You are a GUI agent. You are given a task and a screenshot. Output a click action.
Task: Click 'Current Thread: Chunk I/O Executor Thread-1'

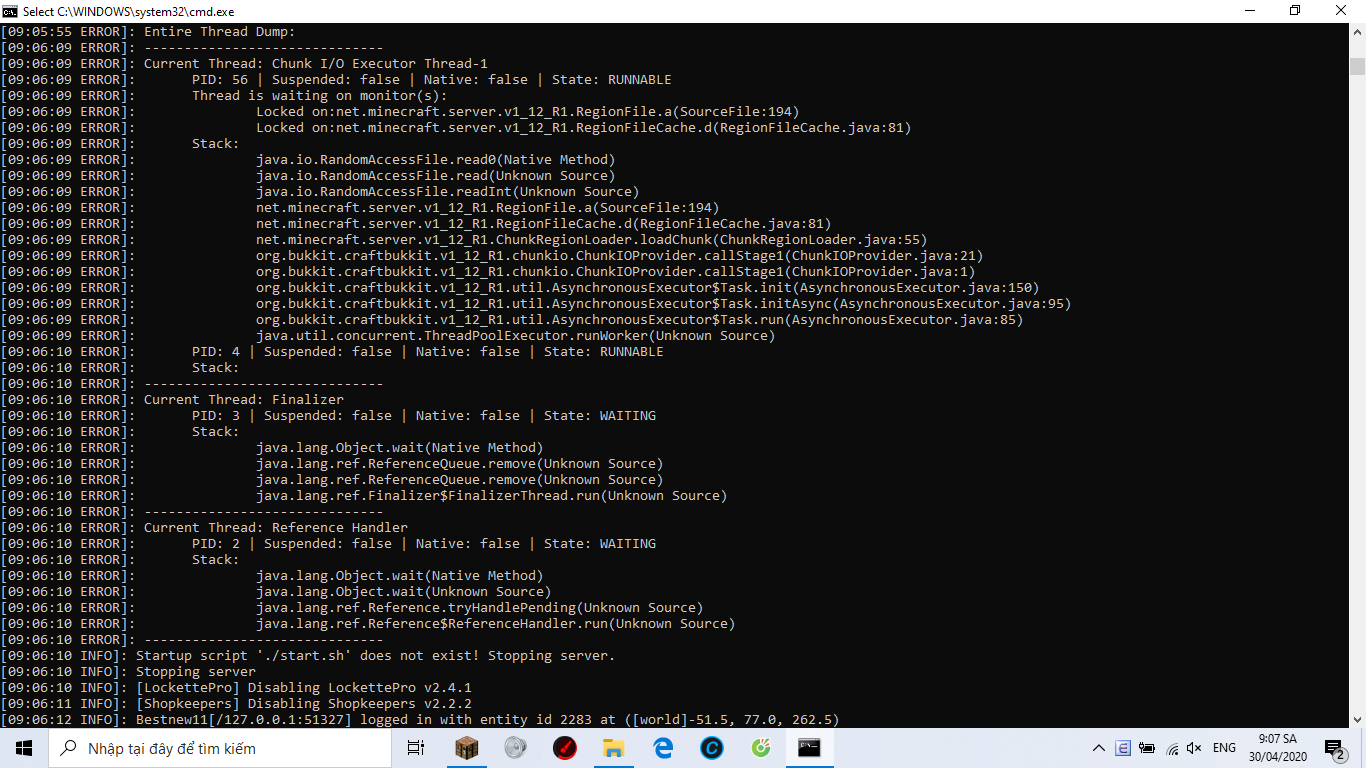click(x=316, y=64)
